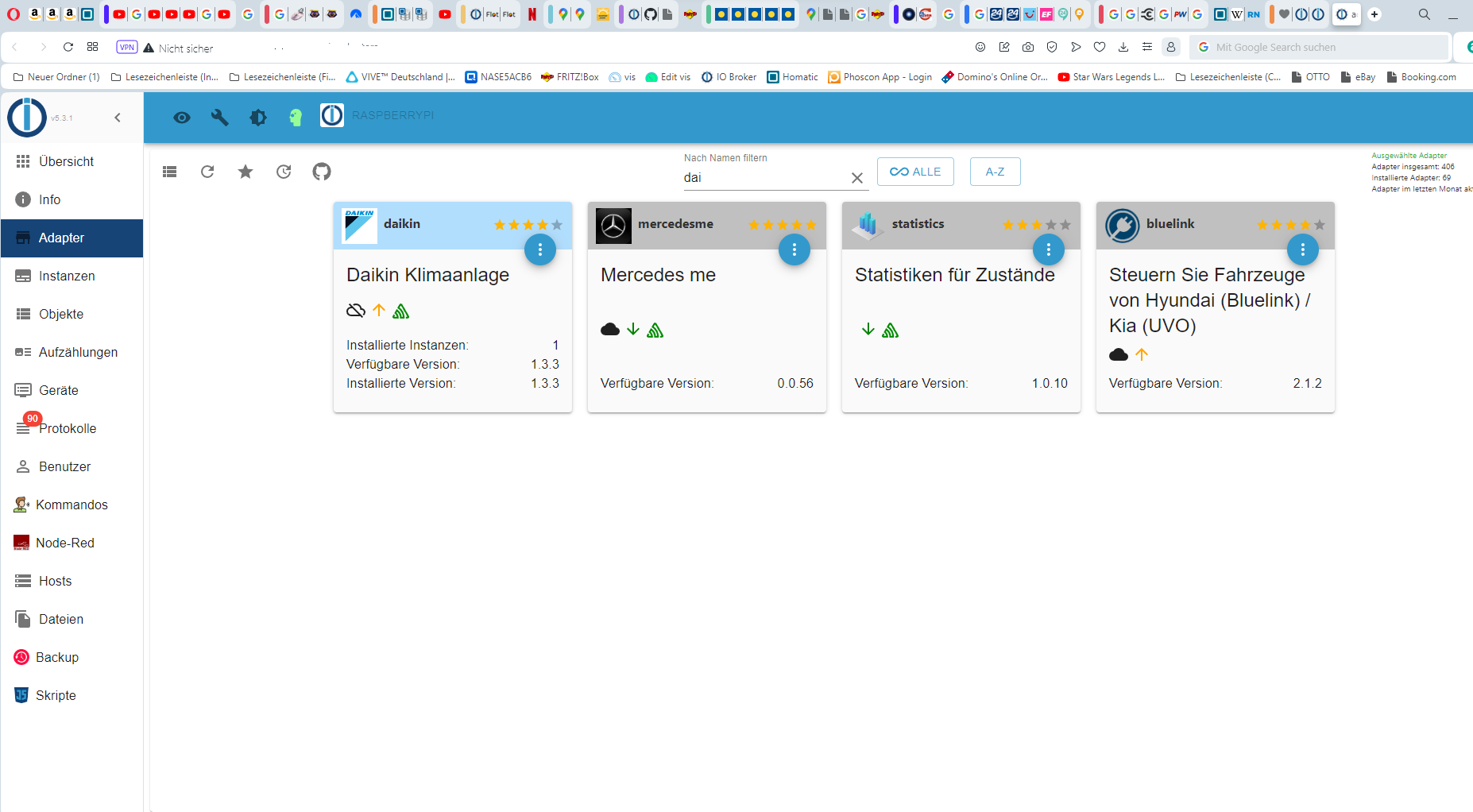The image size is (1473, 812).
Task: Open the FRITZ!Box bookmark
Action: point(570,77)
